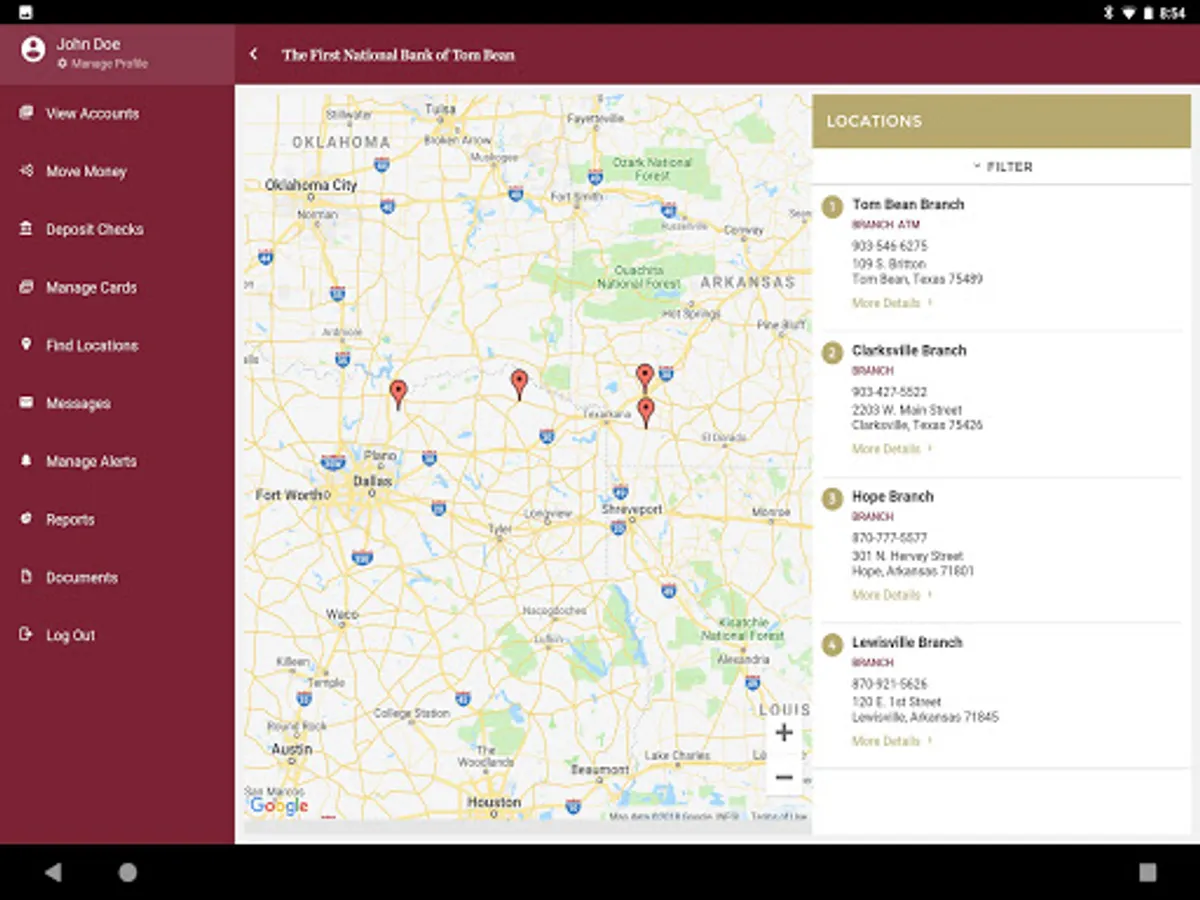Image resolution: width=1200 pixels, height=900 pixels.
Task: Click address 301 N. Hervey Street
Action: (x=907, y=555)
